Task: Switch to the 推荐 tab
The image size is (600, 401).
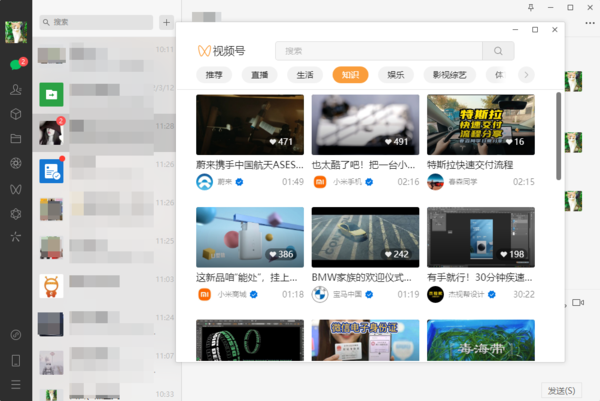Action: coord(215,75)
